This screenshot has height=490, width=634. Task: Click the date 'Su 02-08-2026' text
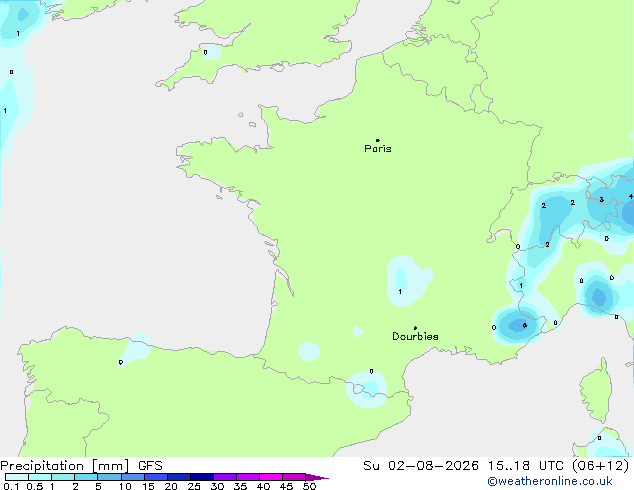point(421,466)
